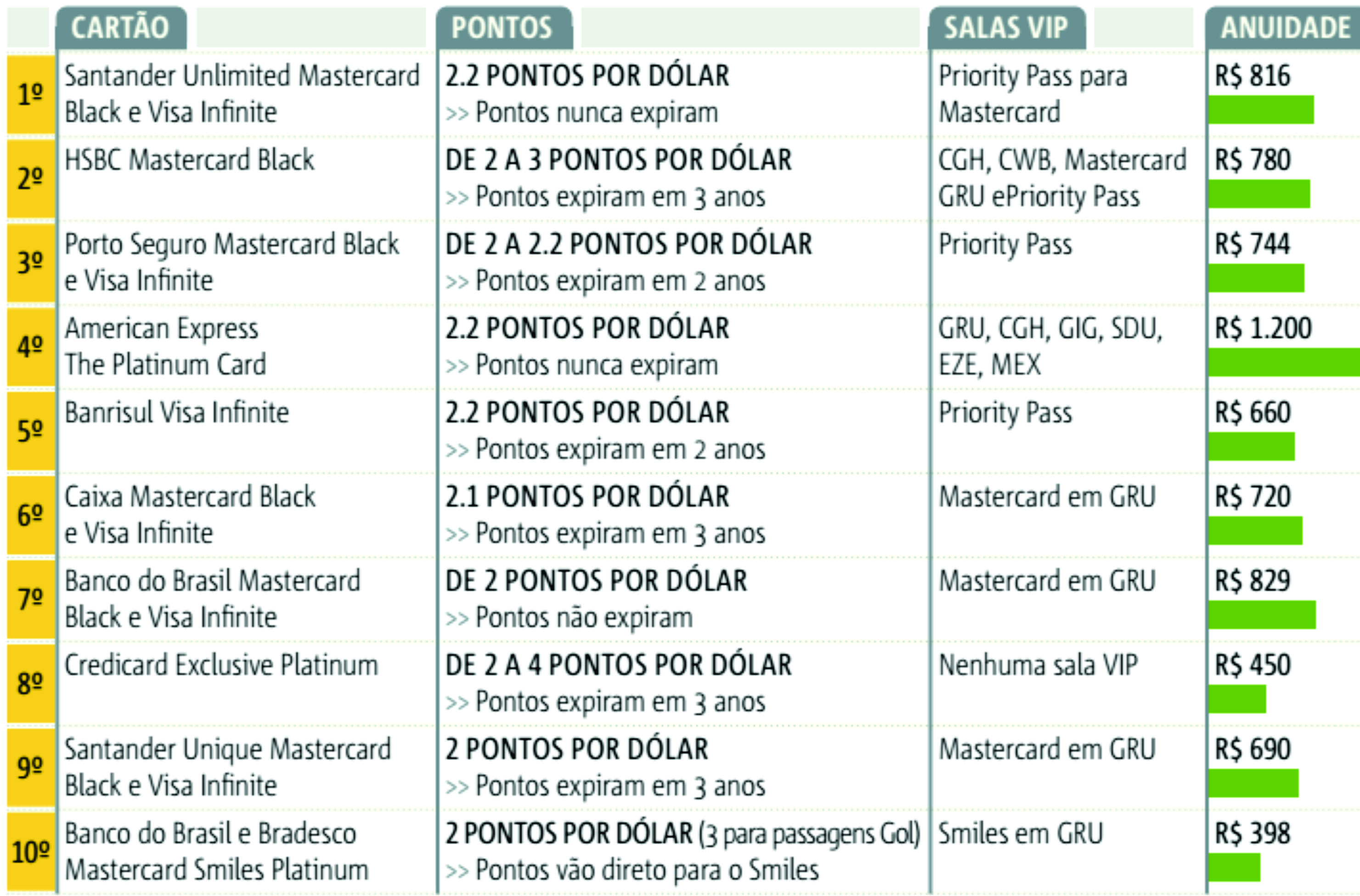Screen dimensions: 1360x896
Task: Click DE 2 A 4 PONTOS POR DÓLAR text
Action: point(618,665)
